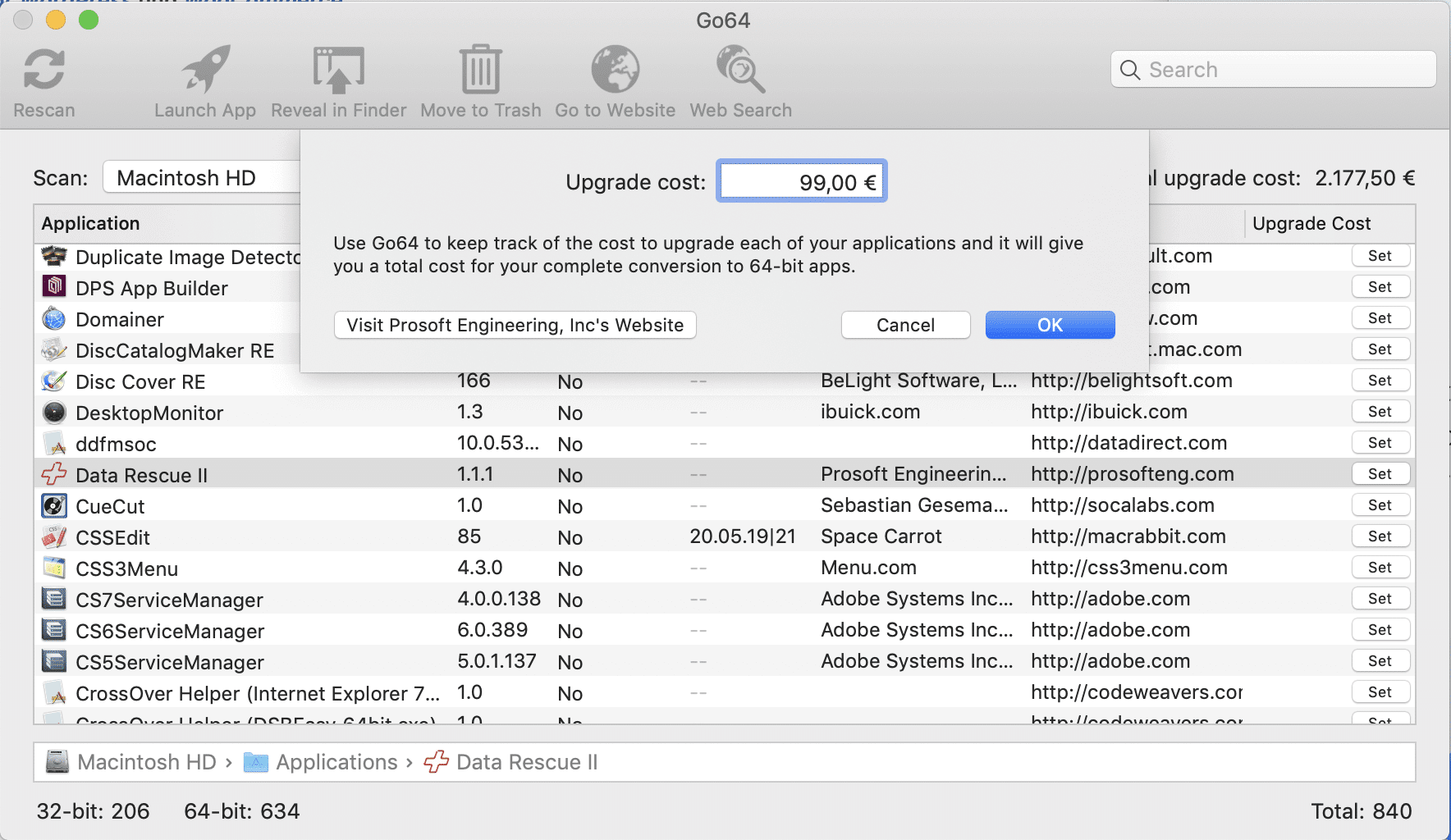Viewport: 1451px width, 840px height.
Task: Select the DesktopMonitor app icon
Action: point(54,413)
